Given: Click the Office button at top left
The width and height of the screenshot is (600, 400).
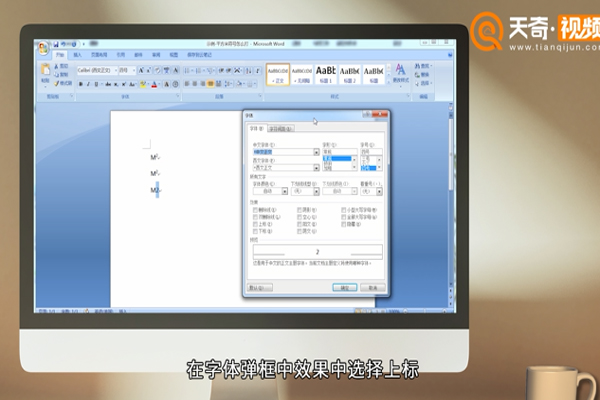Looking at the screenshot, I should pos(42,47).
